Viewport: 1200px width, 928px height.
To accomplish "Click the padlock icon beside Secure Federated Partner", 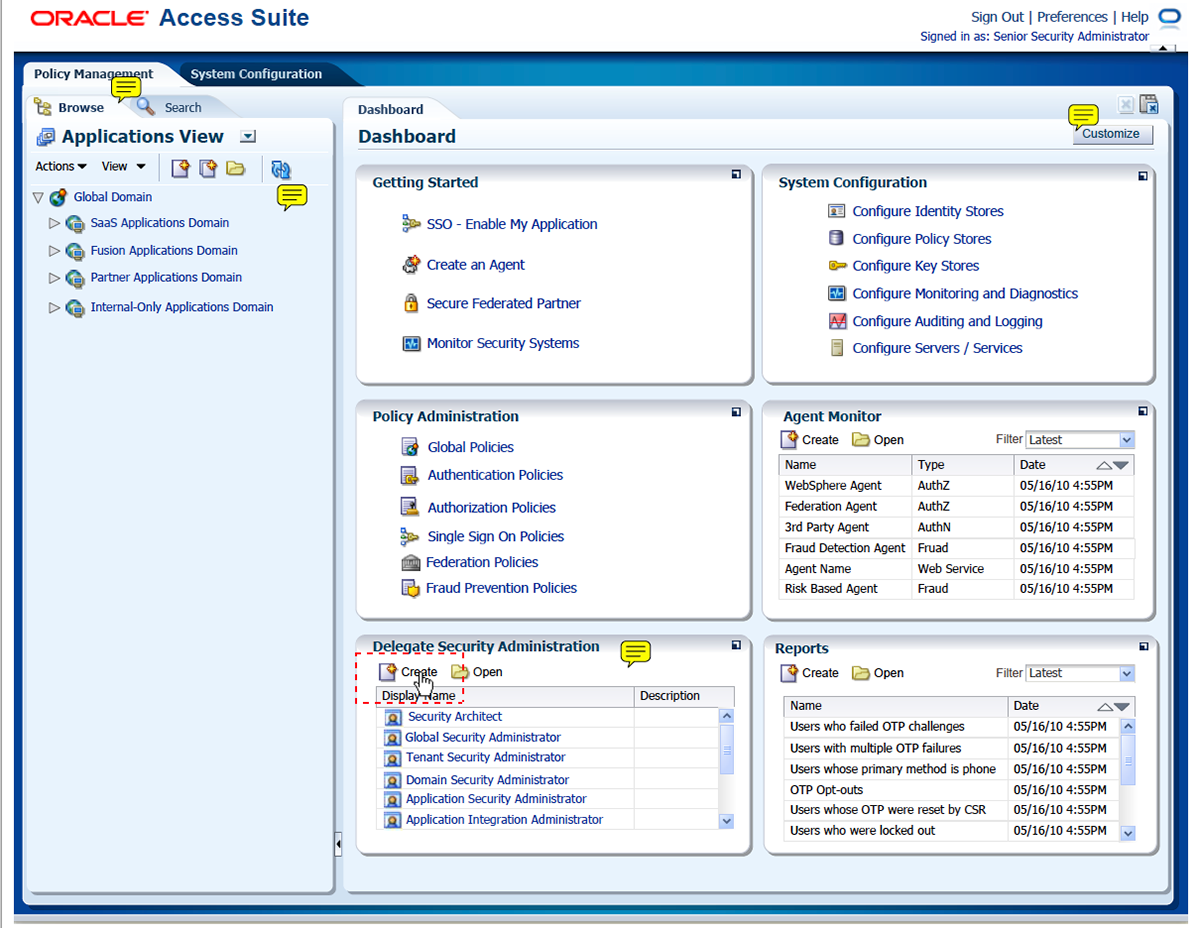I will coord(410,303).
